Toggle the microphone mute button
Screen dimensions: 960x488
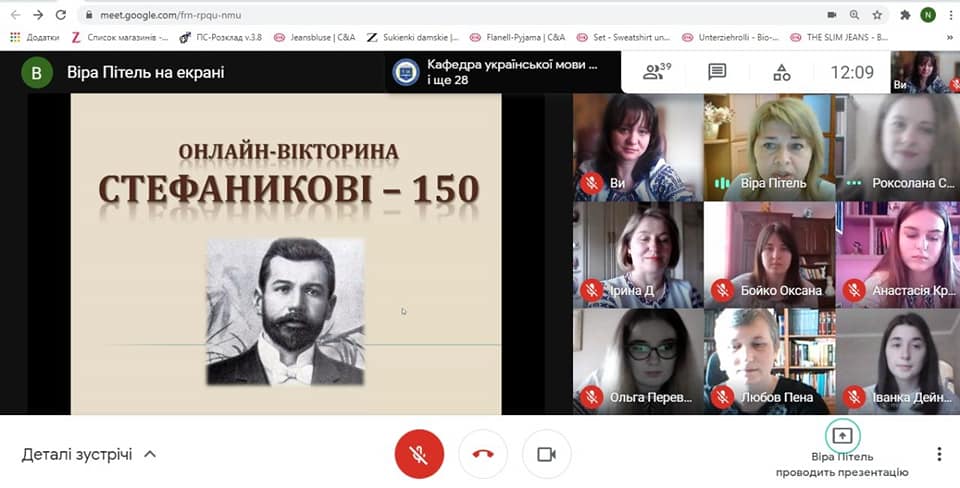pos(419,454)
